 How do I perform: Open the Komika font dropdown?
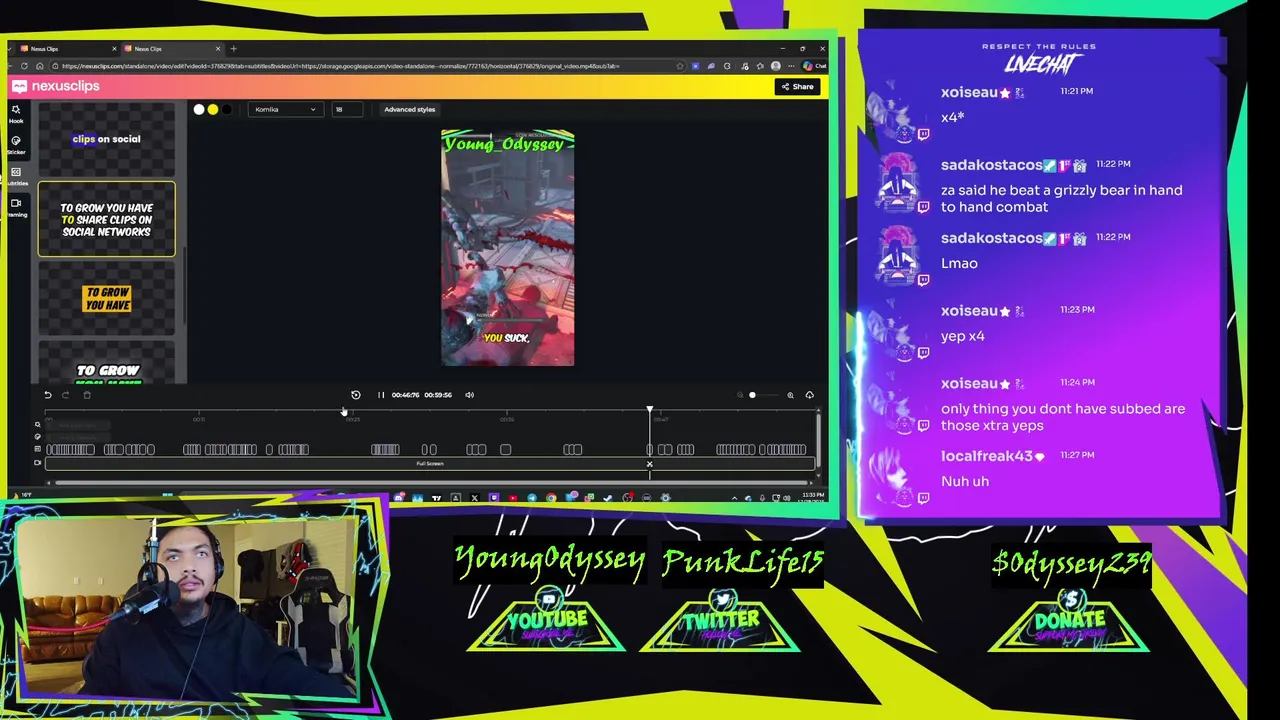coord(286,109)
